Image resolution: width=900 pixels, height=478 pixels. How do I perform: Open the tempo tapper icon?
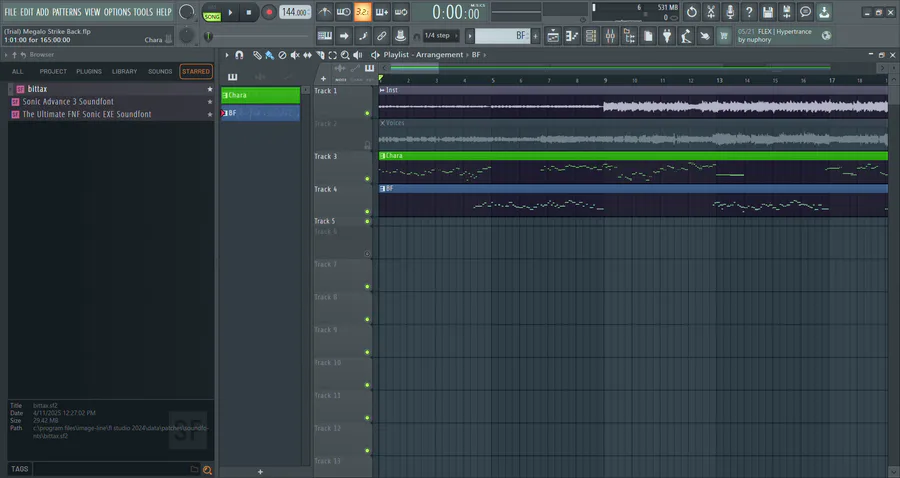pos(686,36)
